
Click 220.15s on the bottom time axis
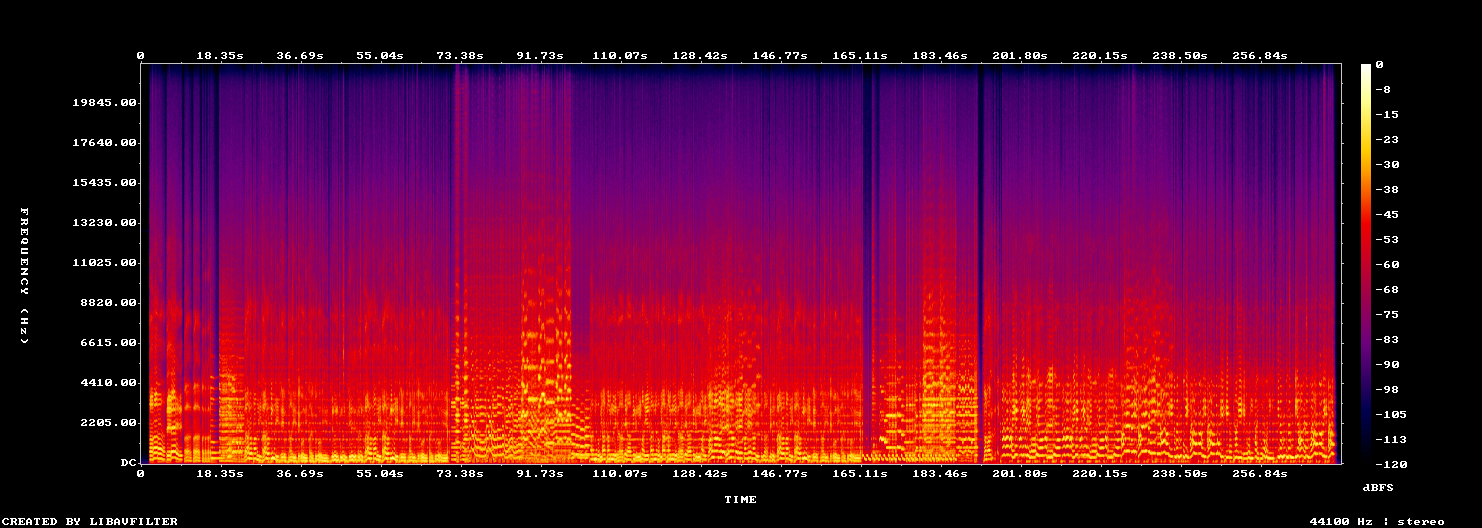[1100, 474]
